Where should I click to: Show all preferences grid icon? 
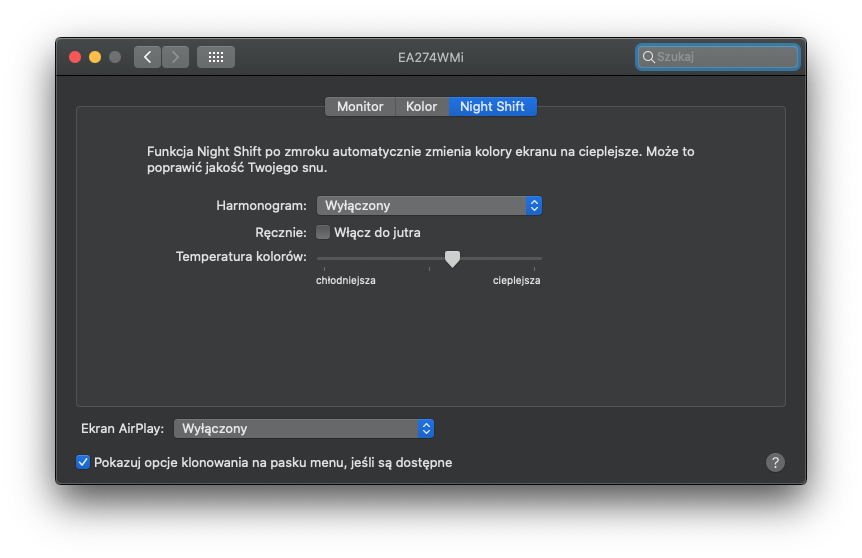pos(216,57)
